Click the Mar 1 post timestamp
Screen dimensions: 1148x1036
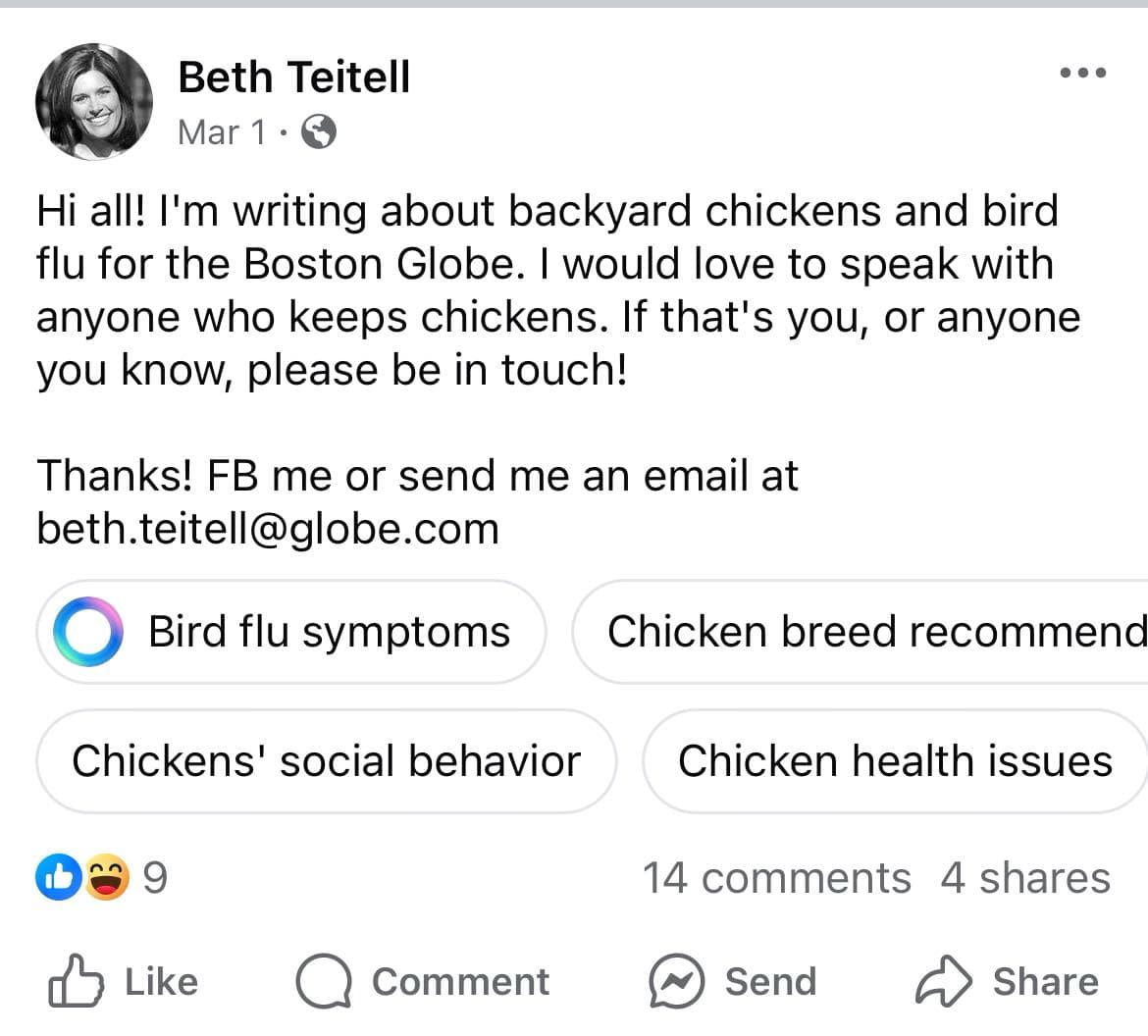pos(221,132)
